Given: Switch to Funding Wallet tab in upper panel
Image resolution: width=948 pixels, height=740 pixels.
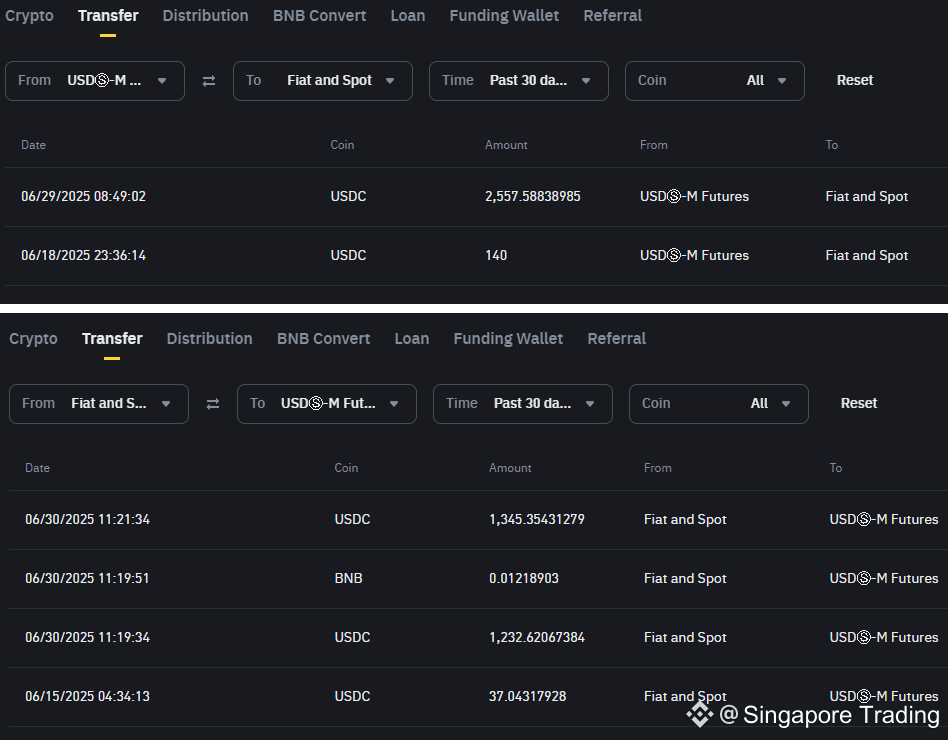Looking at the screenshot, I should tap(504, 16).
